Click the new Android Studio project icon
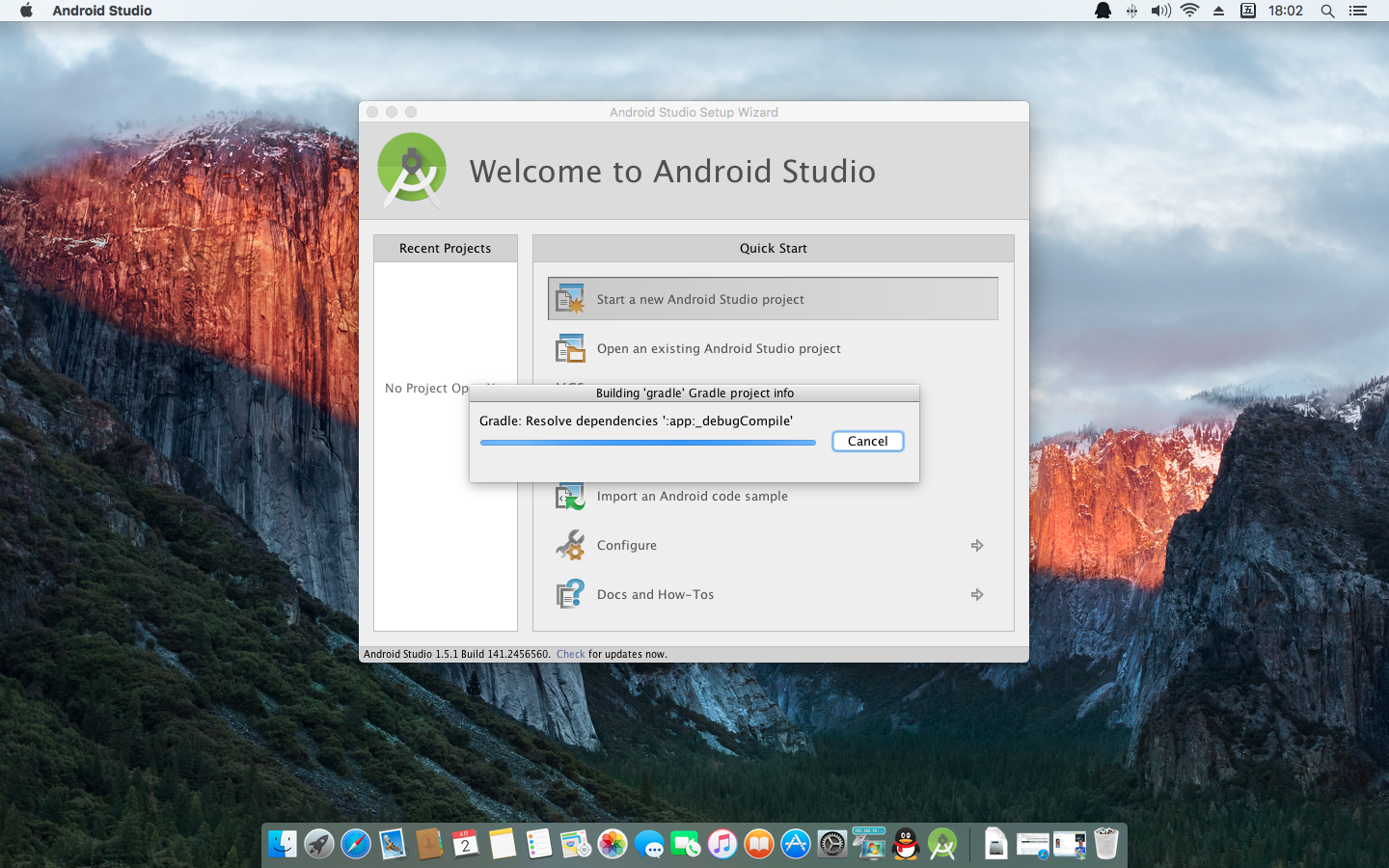1389x868 pixels. [570, 299]
